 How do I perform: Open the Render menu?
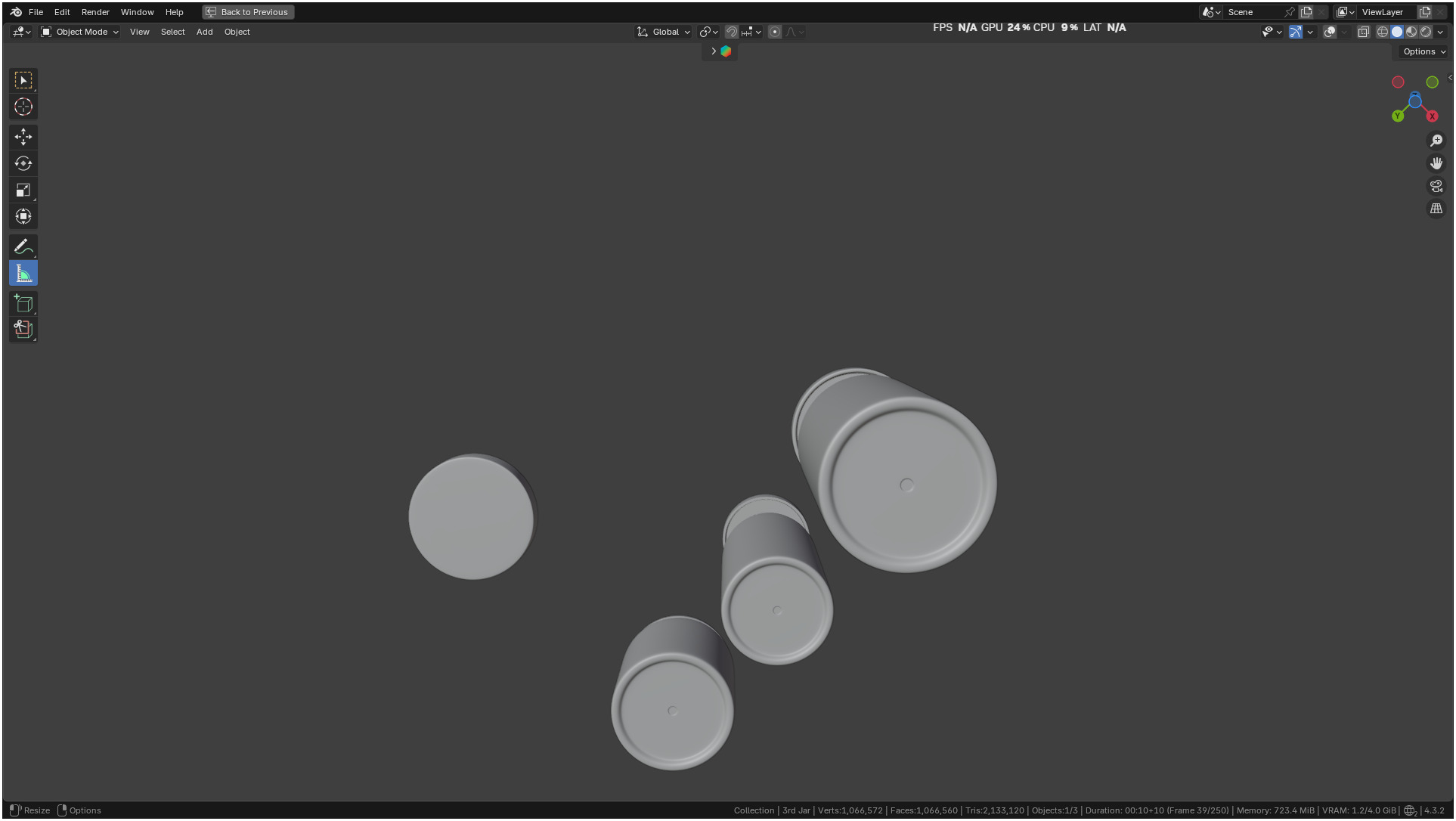pos(95,12)
